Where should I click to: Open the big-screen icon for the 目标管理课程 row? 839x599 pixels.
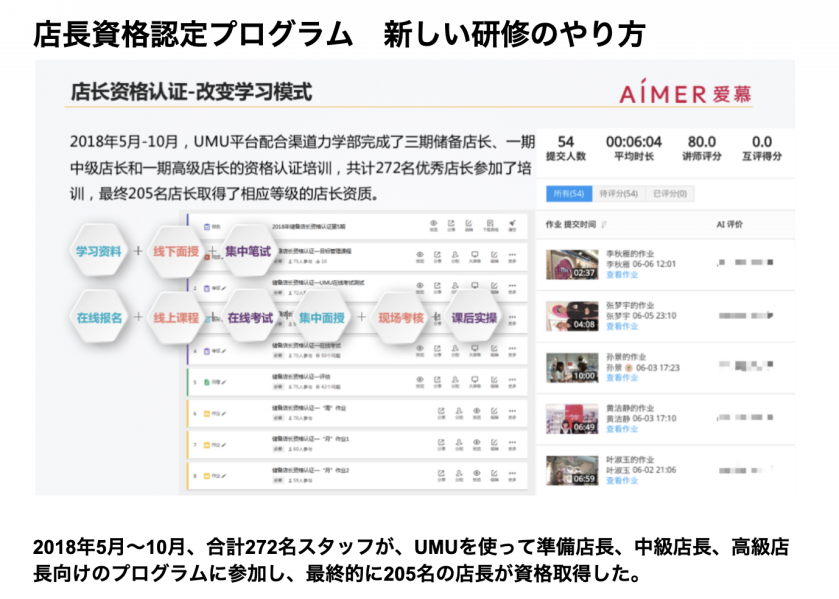pyautogui.click(x=475, y=255)
